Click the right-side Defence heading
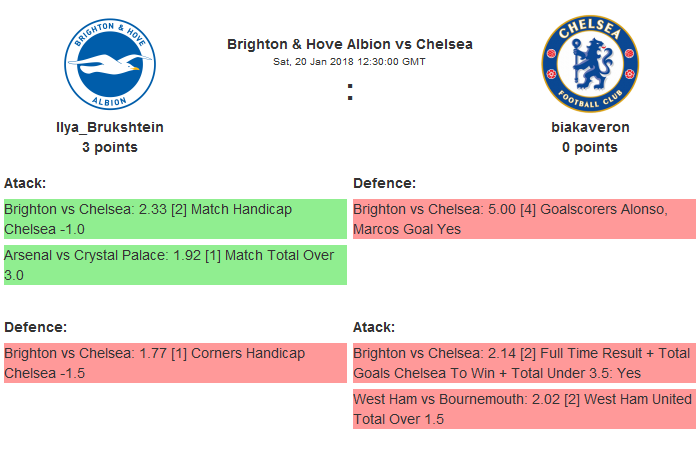 click(x=384, y=183)
